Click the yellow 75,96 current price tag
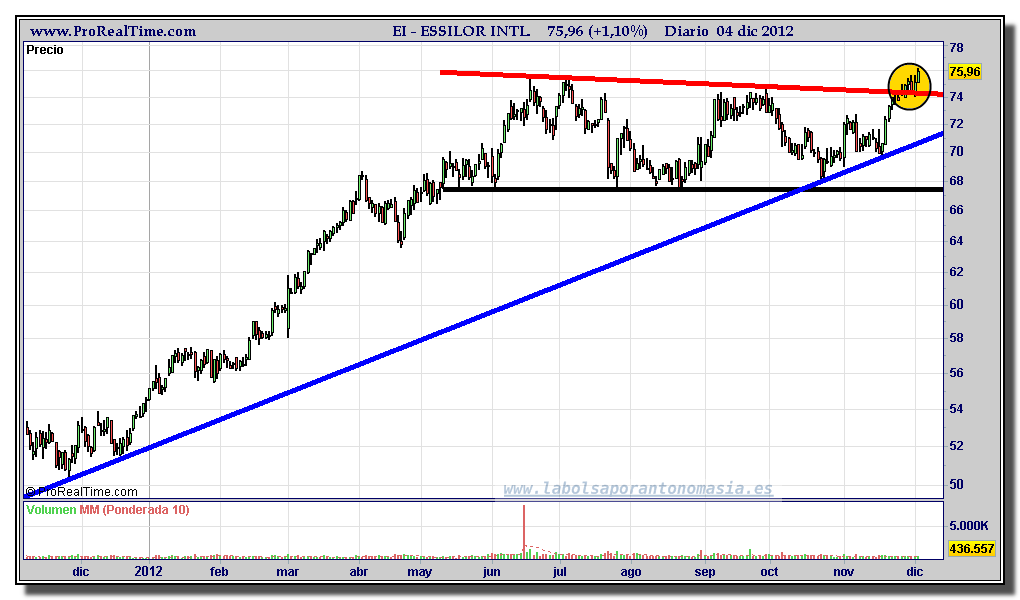1020x600 pixels. click(x=964, y=71)
